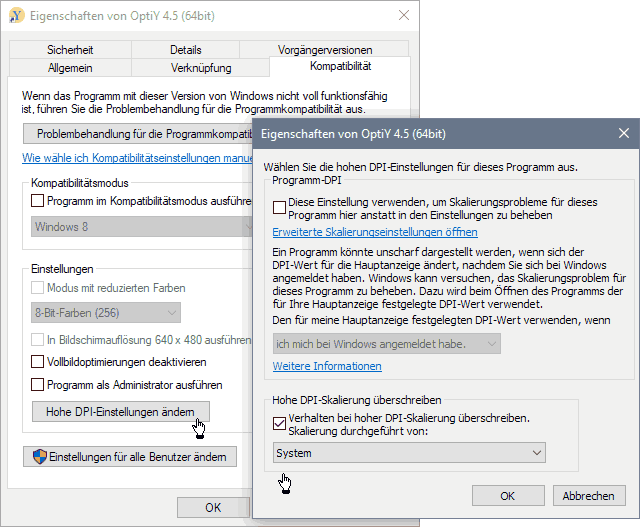Click Hohe DPI-Einstellungen ändern button

pos(120,412)
